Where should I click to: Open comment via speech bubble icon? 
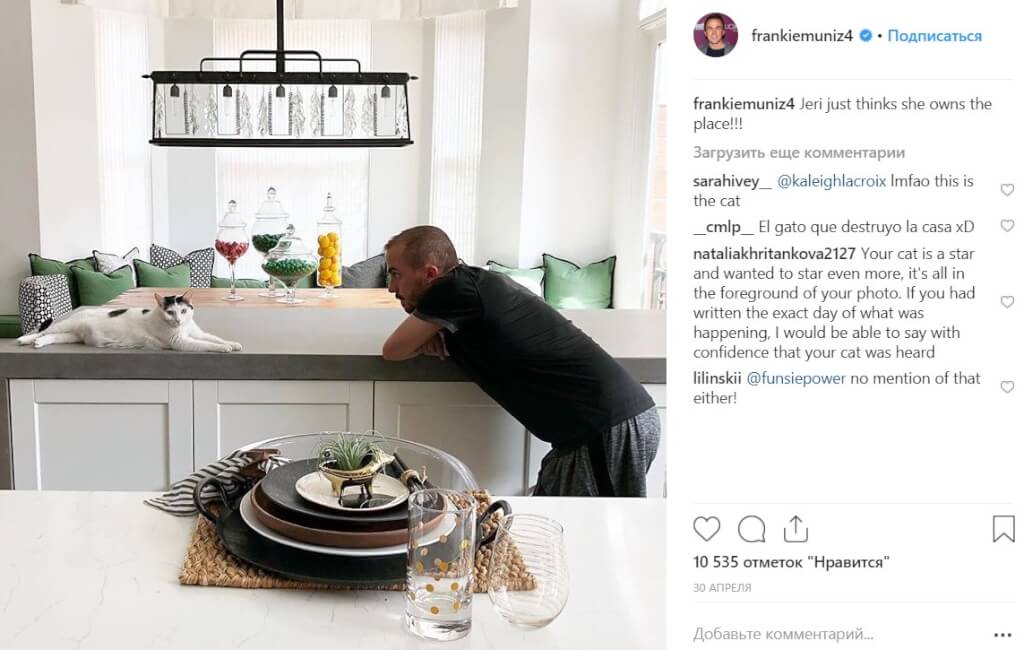coord(751,528)
